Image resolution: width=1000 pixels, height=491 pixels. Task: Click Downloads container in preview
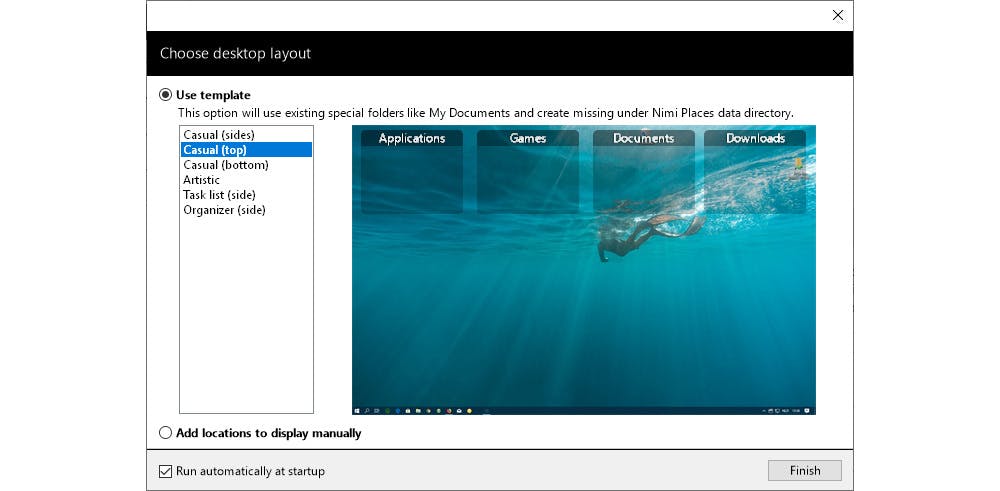(755, 172)
